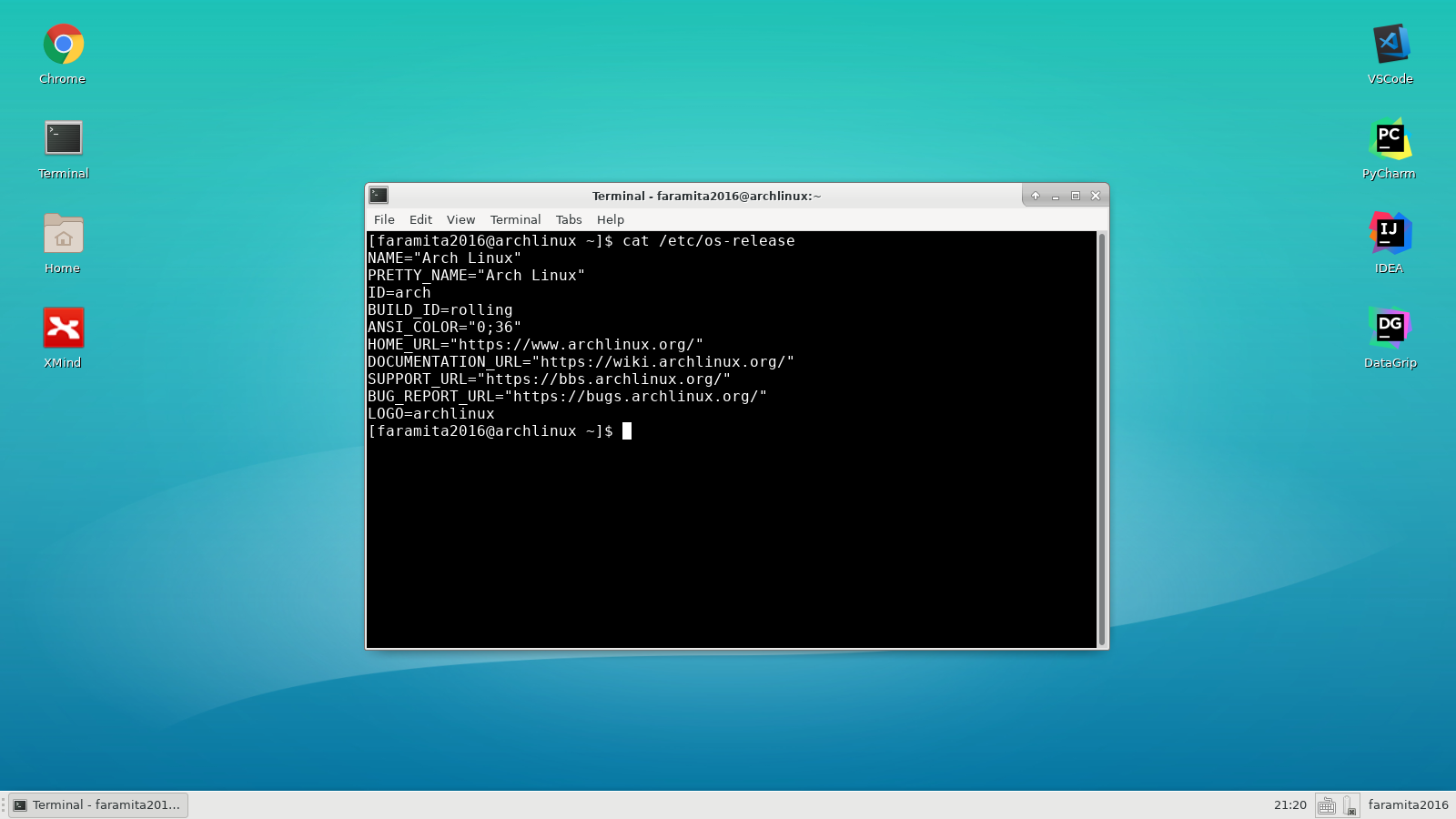Open the Tabs menu

tap(569, 219)
